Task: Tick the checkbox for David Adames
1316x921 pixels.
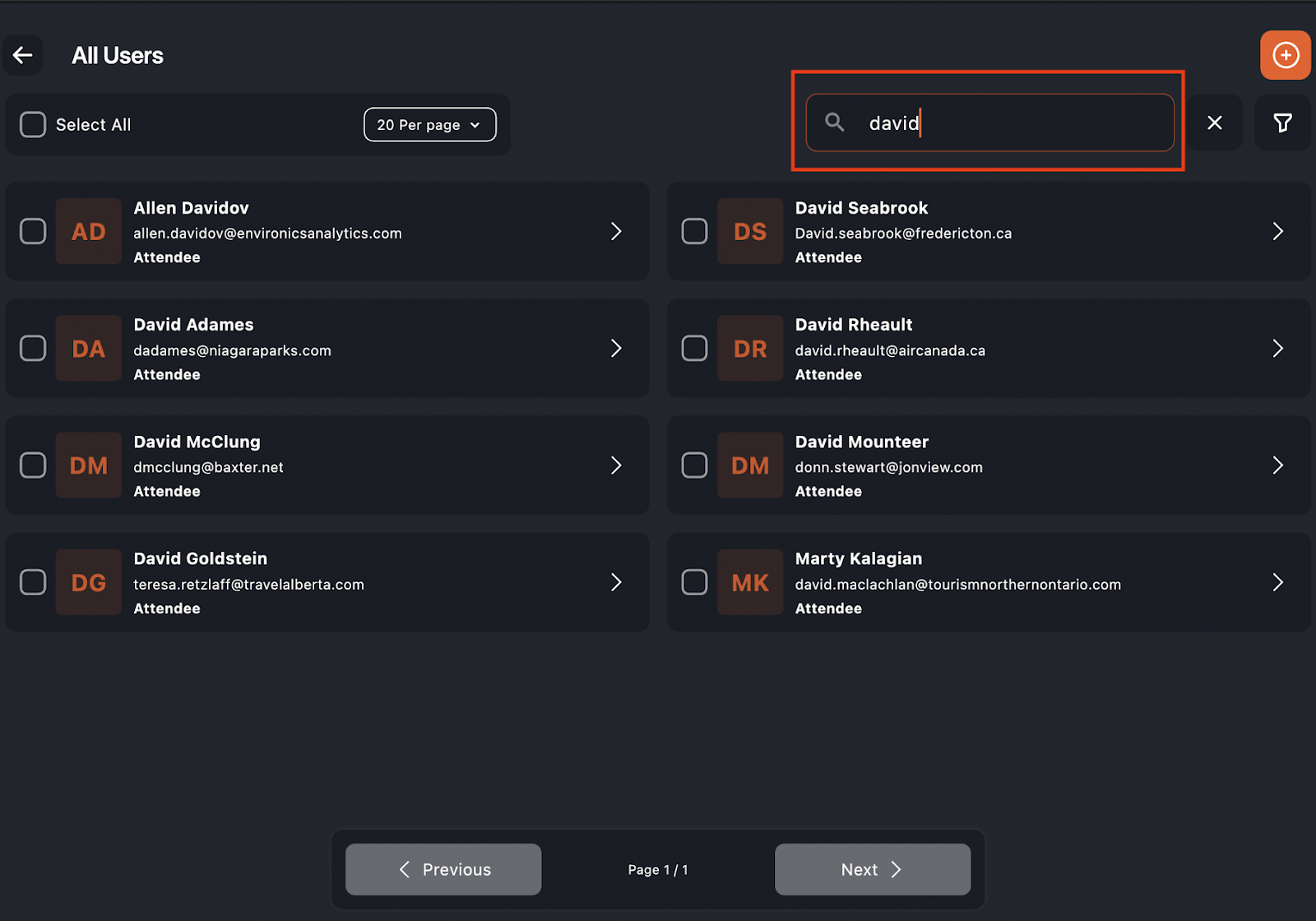Action: (x=33, y=349)
